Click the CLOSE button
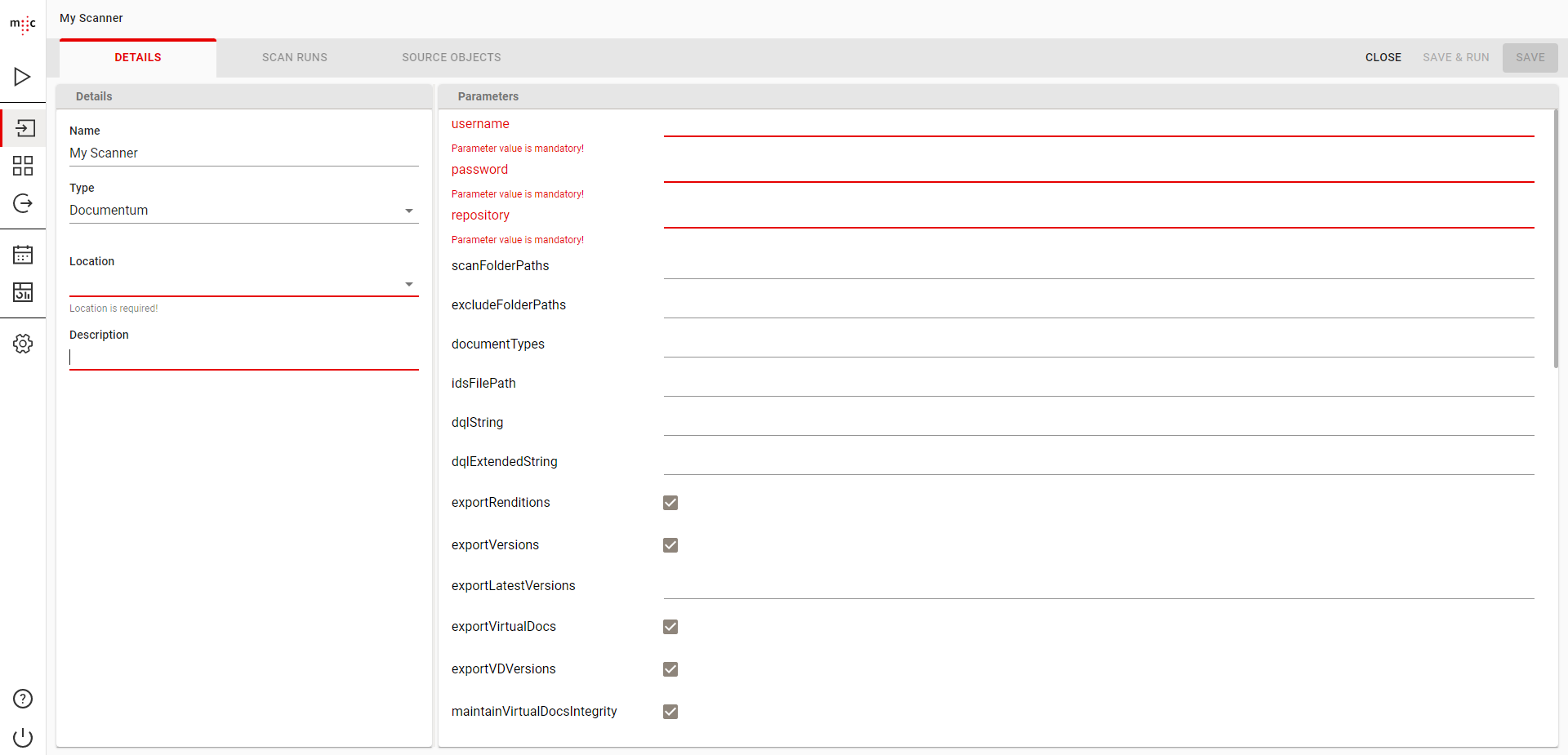1568x755 pixels. 1383,57
